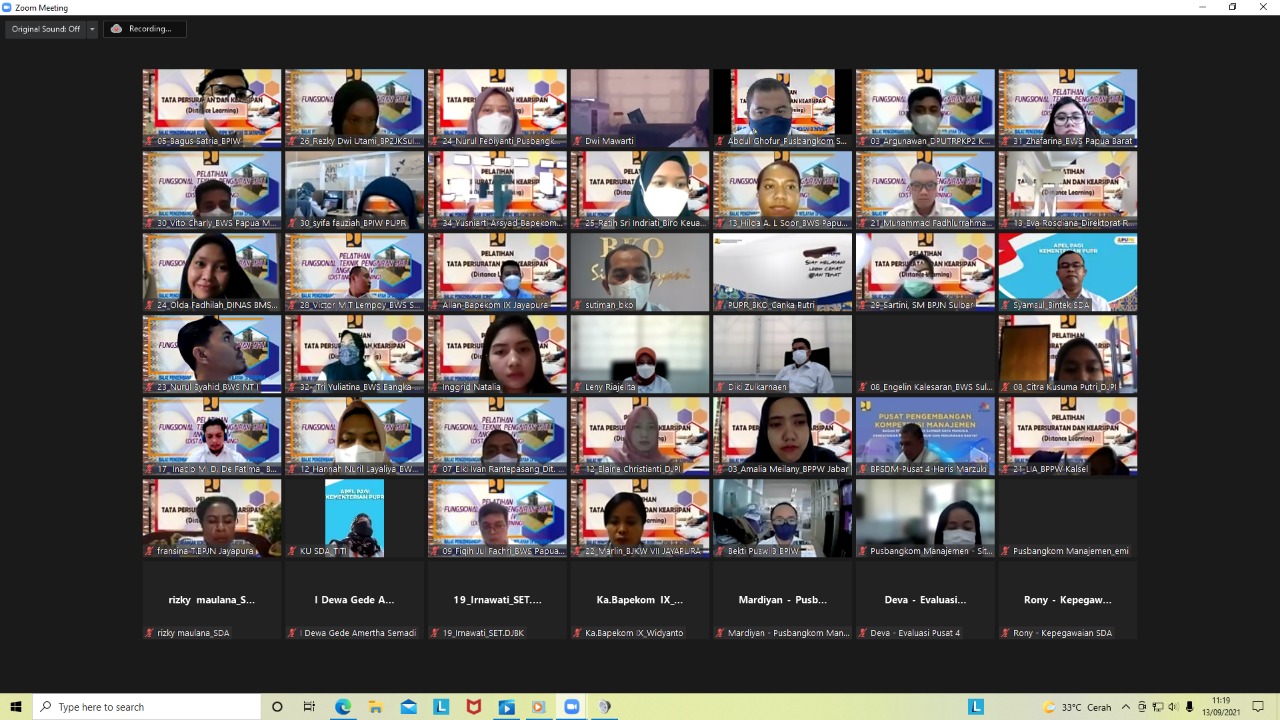Select the 05_Bagus Satria_BPIW video tile
This screenshot has width=1280, height=720.
212,108
